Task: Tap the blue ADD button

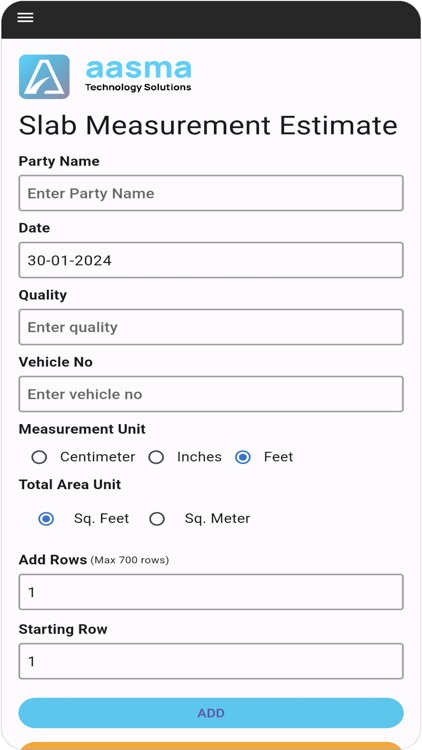Action: pyautogui.click(x=211, y=713)
